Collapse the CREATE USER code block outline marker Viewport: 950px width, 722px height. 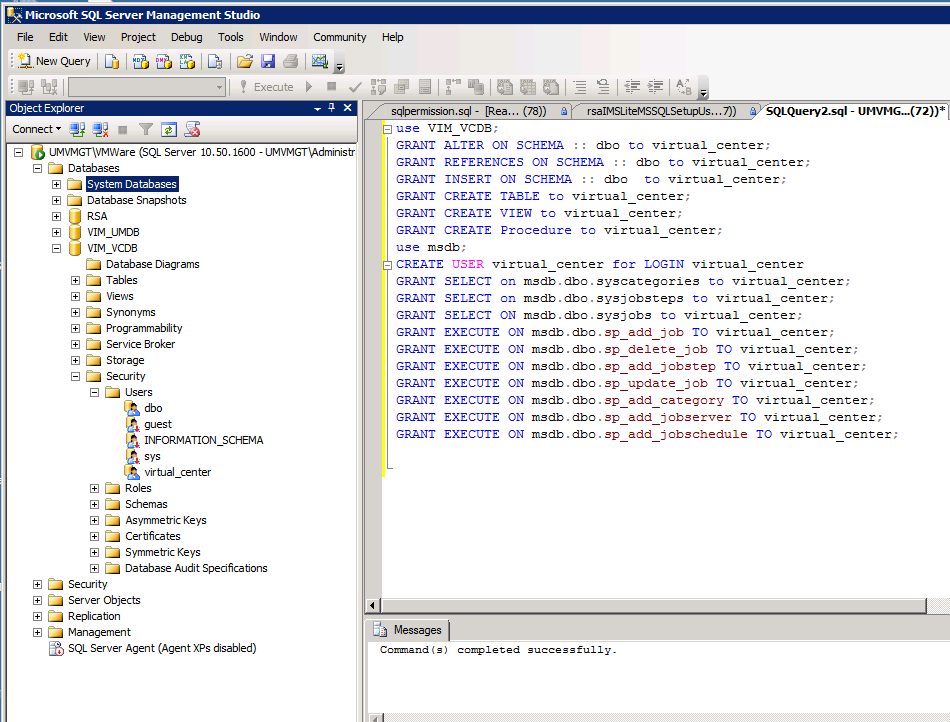tap(387, 265)
